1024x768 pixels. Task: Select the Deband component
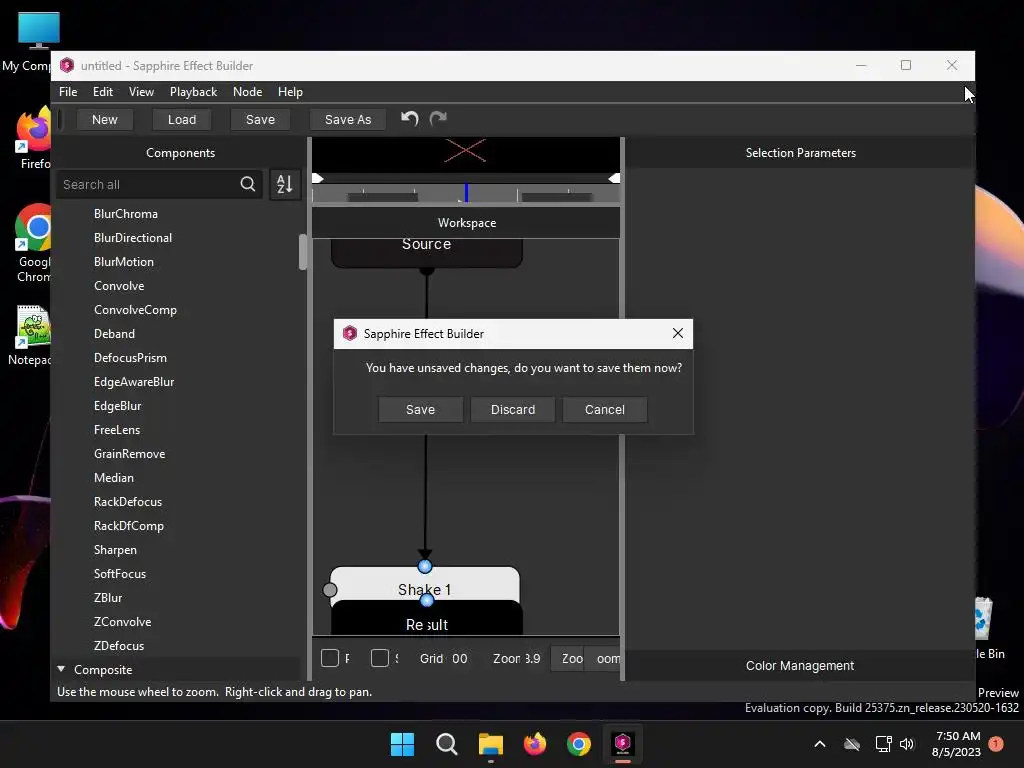[x=114, y=334]
